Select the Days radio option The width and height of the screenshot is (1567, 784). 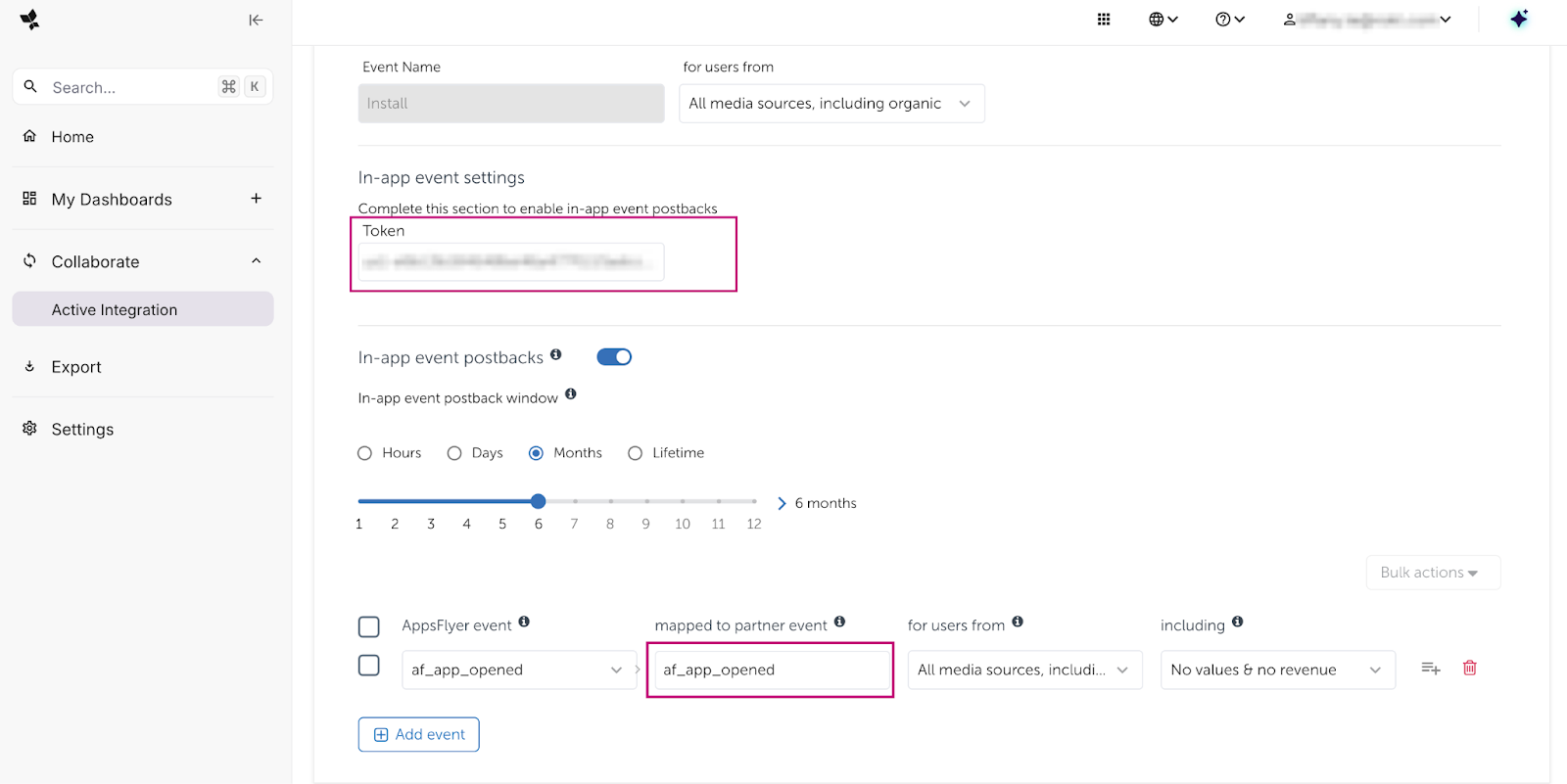[454, 453]
